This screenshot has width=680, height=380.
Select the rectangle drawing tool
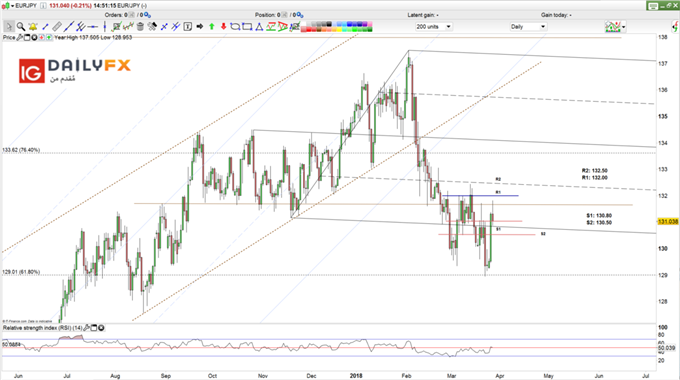coord(247,26)
